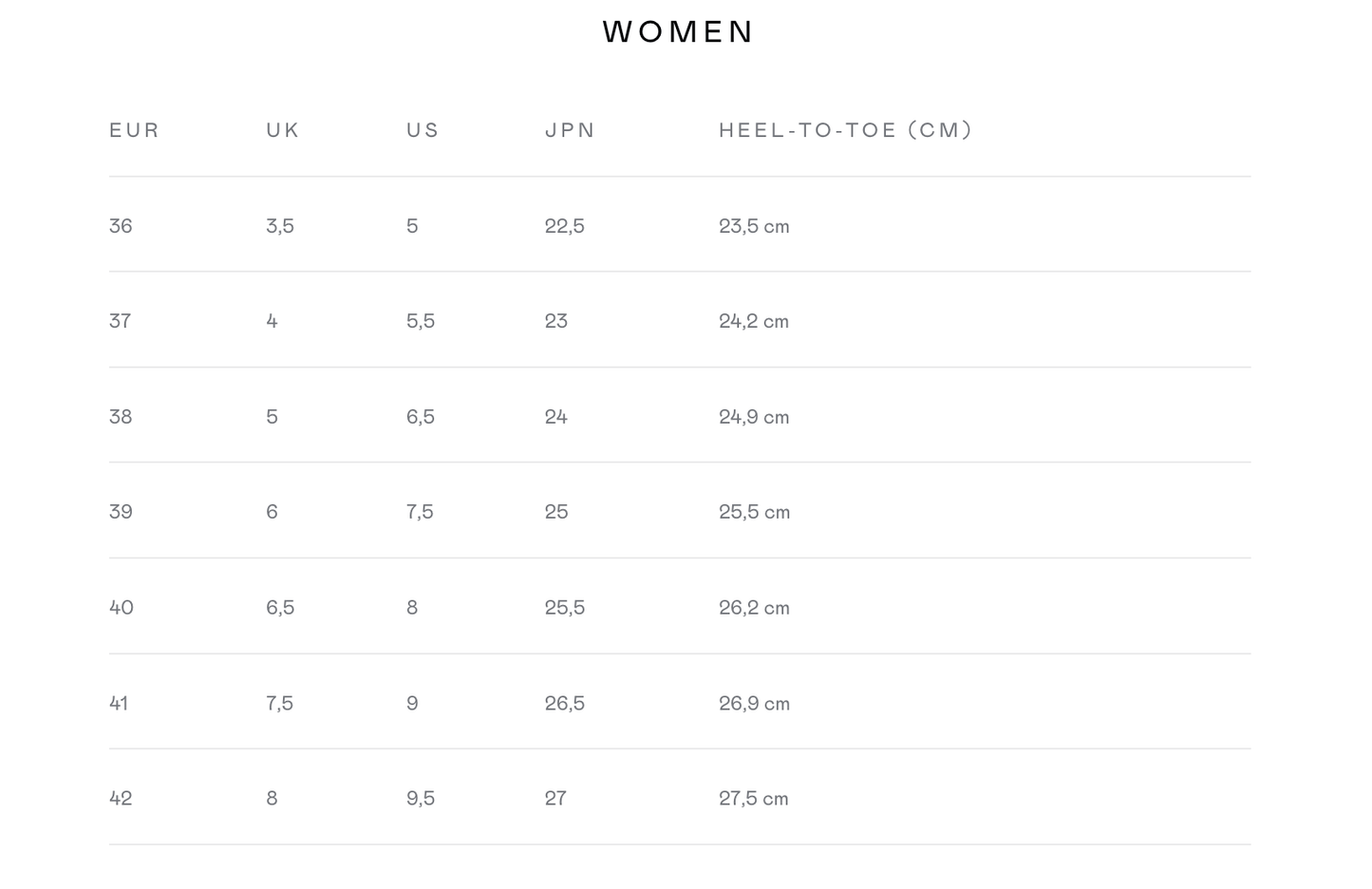The image size is (1372, 889).
Task: Click the EUR column header
Action: click(x=134, y=130)
